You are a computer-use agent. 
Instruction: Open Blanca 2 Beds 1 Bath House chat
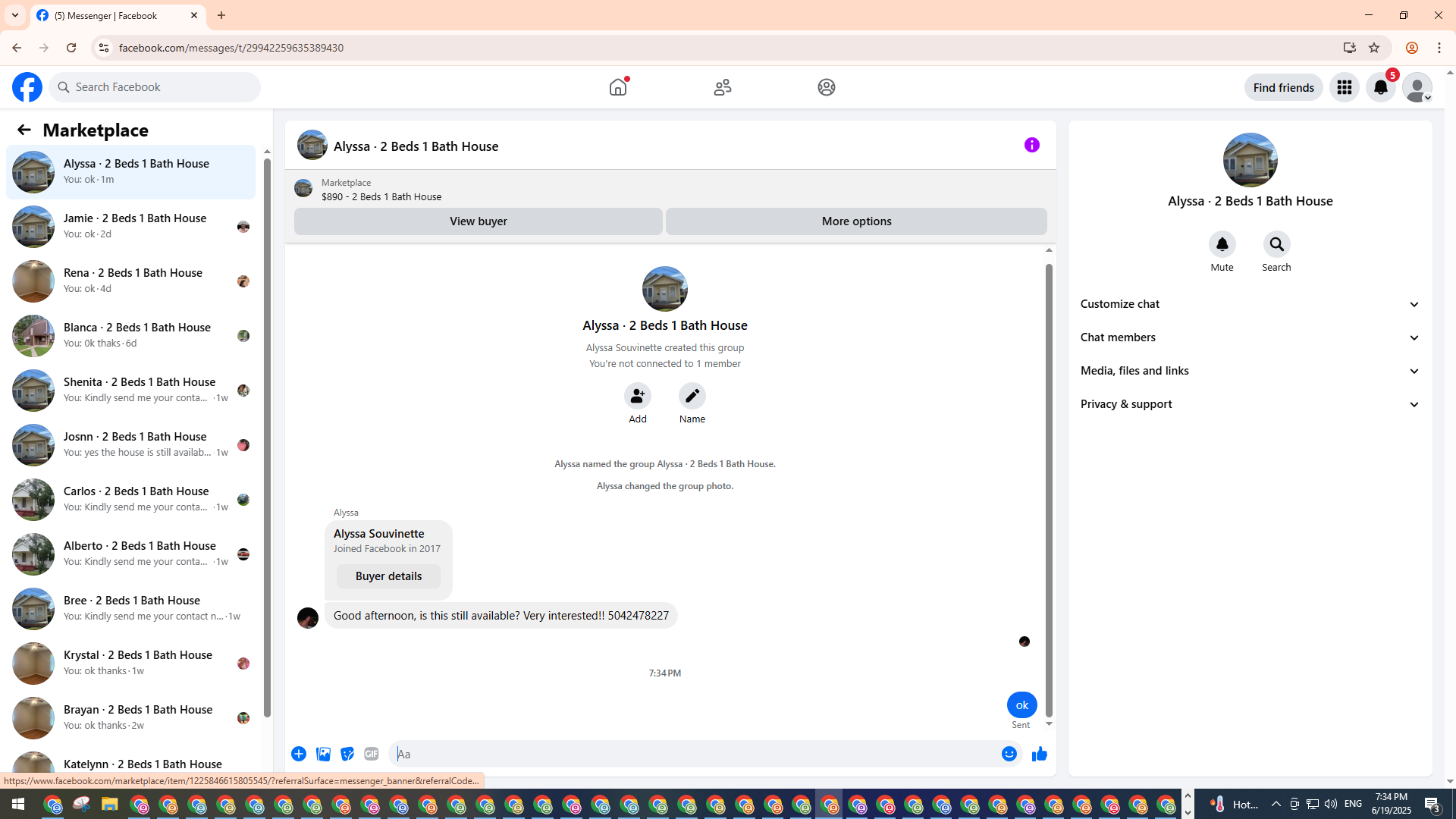(x=131, y=335)
